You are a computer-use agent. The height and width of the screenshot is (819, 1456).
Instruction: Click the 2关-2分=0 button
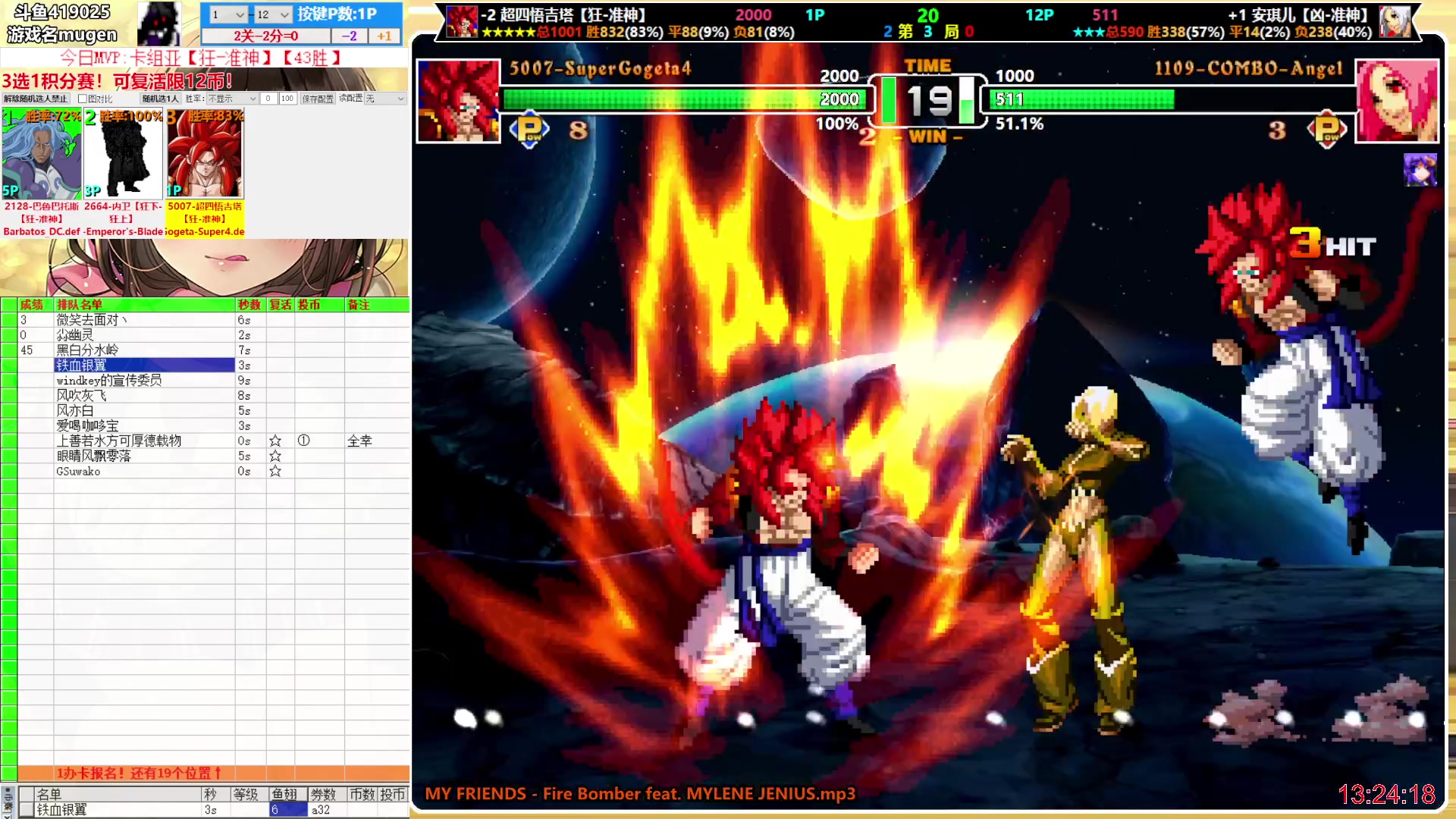[x=265, y=36]
